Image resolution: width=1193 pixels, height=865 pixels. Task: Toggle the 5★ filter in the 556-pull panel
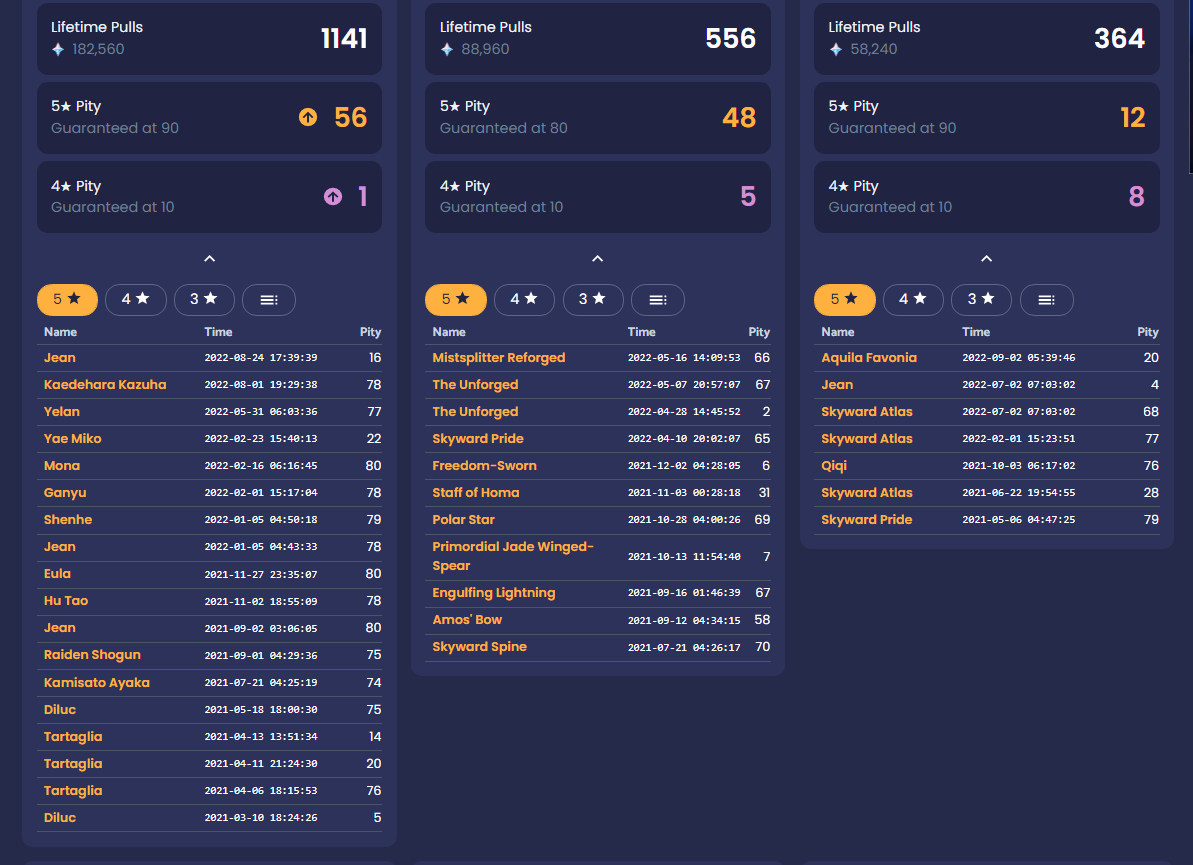[456, 300]
